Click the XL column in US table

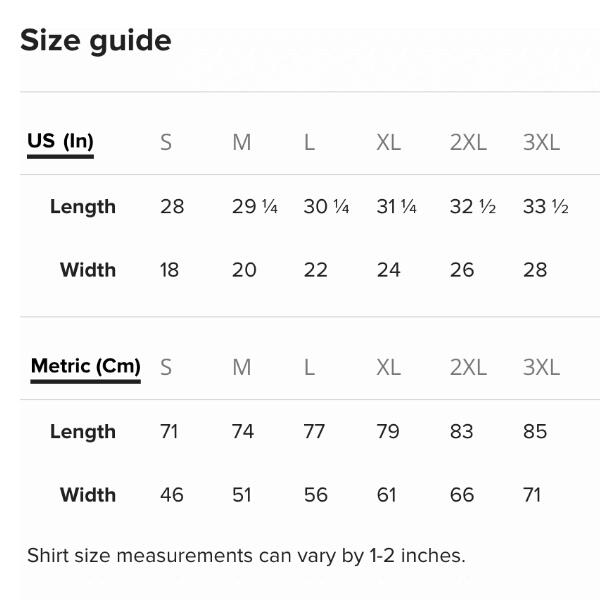point(388,142)
